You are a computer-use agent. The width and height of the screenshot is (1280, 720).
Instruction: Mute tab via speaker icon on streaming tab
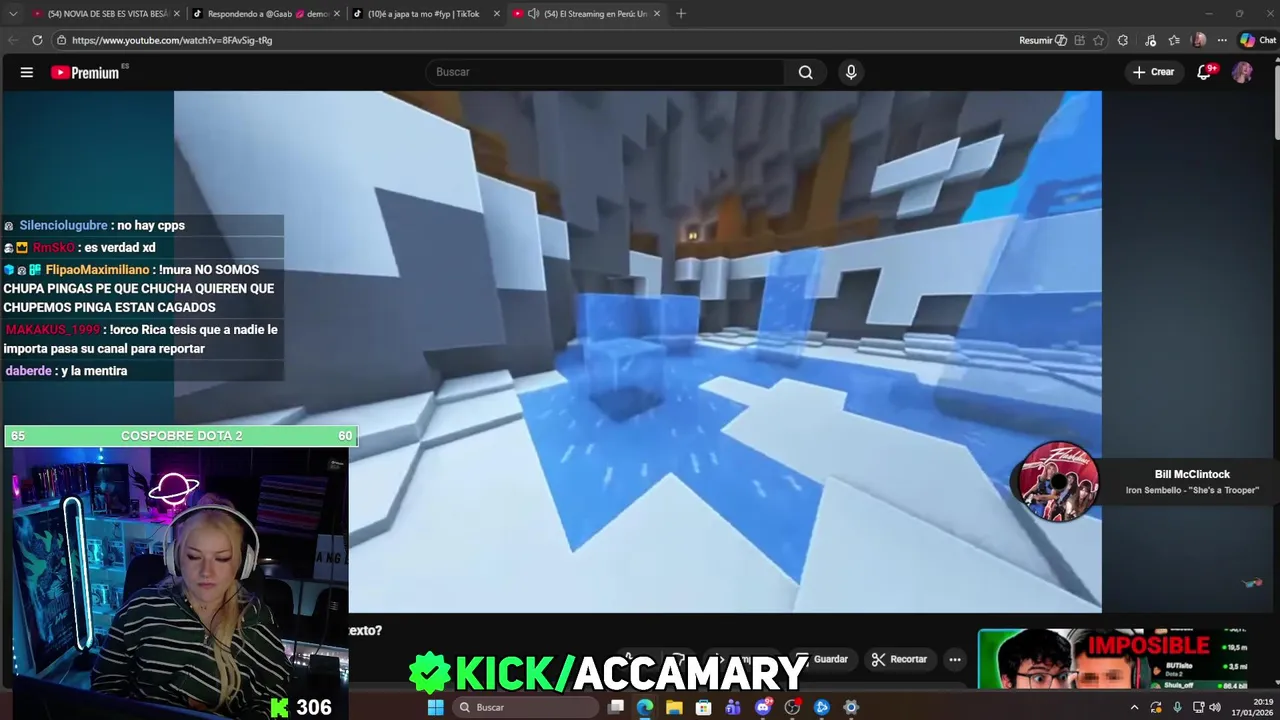click(533, 14)
